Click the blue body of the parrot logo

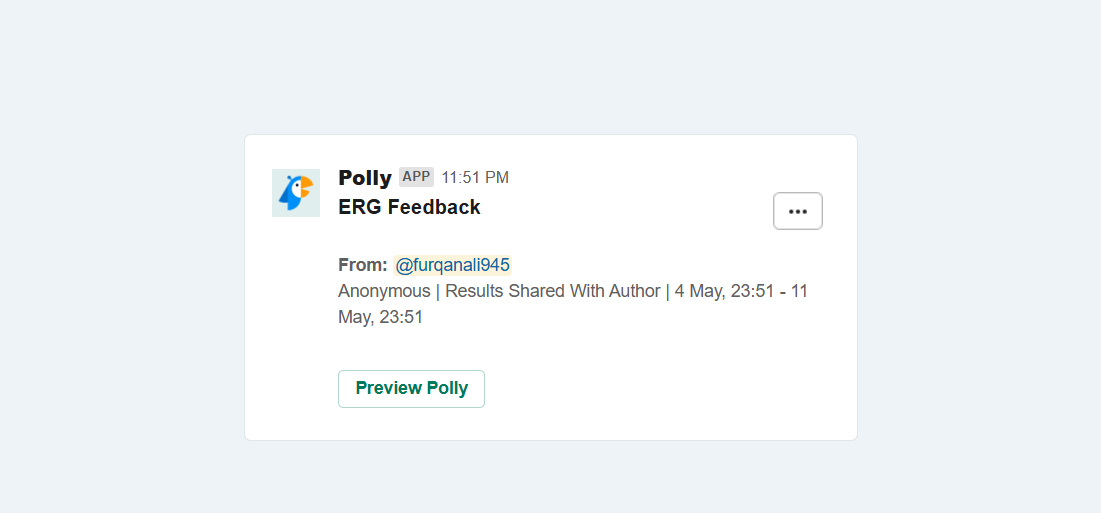pyautogui.click(x=291, y=198)
